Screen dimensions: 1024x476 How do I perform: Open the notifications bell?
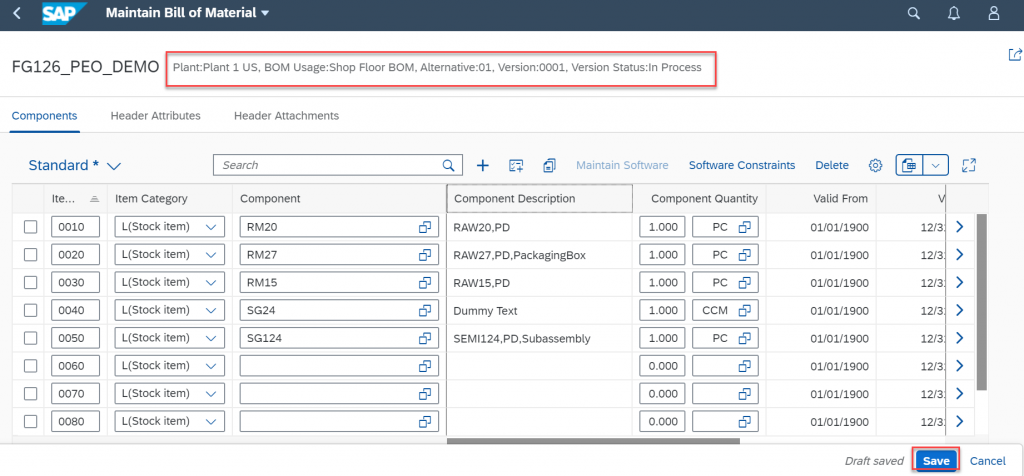954,13
